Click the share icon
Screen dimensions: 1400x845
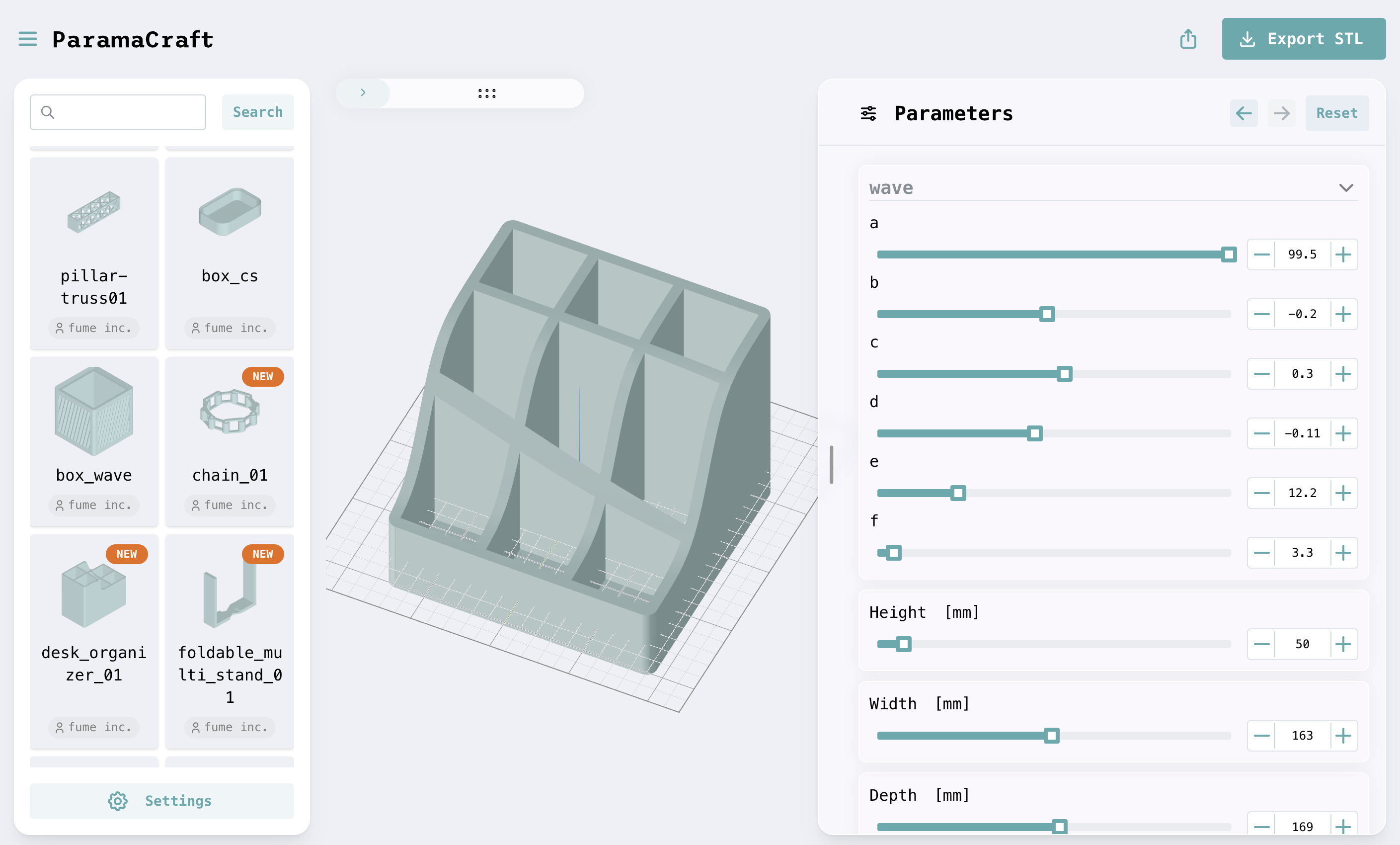pyautogui.click(x=1187, y=39)
